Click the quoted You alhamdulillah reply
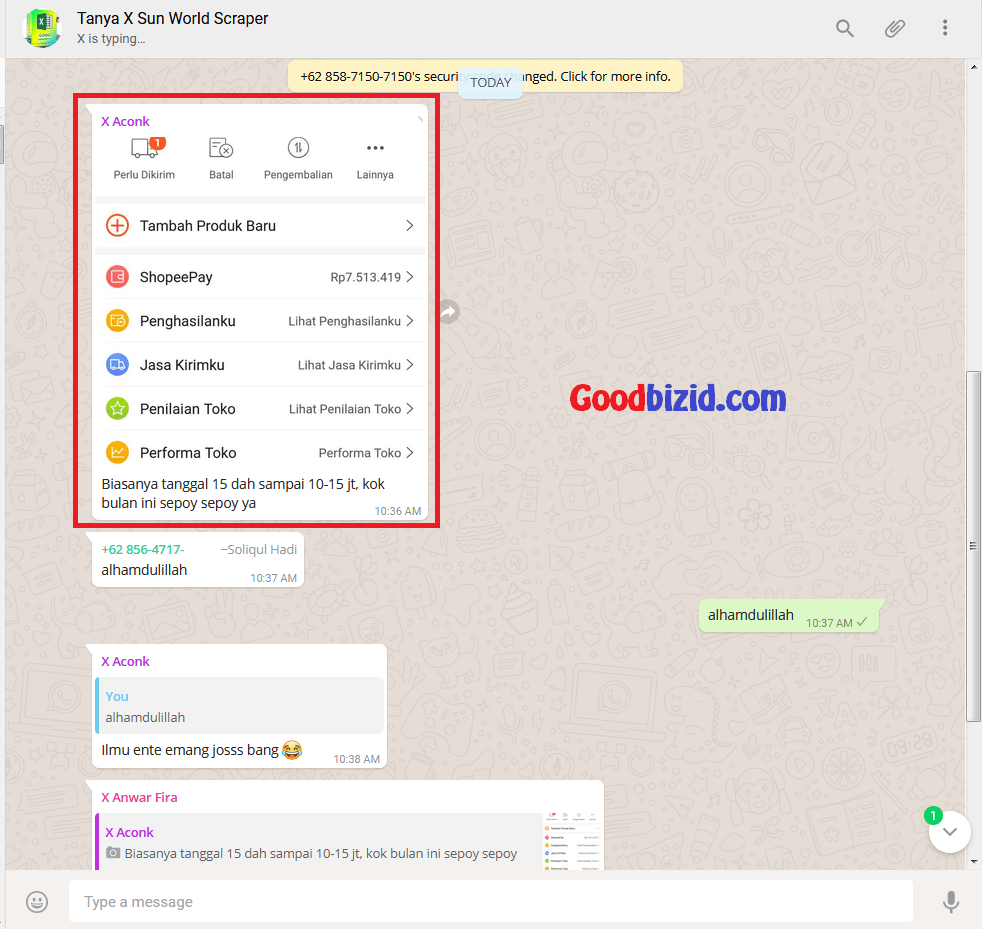This screenshot has height=929, width=982. point(239,705)
